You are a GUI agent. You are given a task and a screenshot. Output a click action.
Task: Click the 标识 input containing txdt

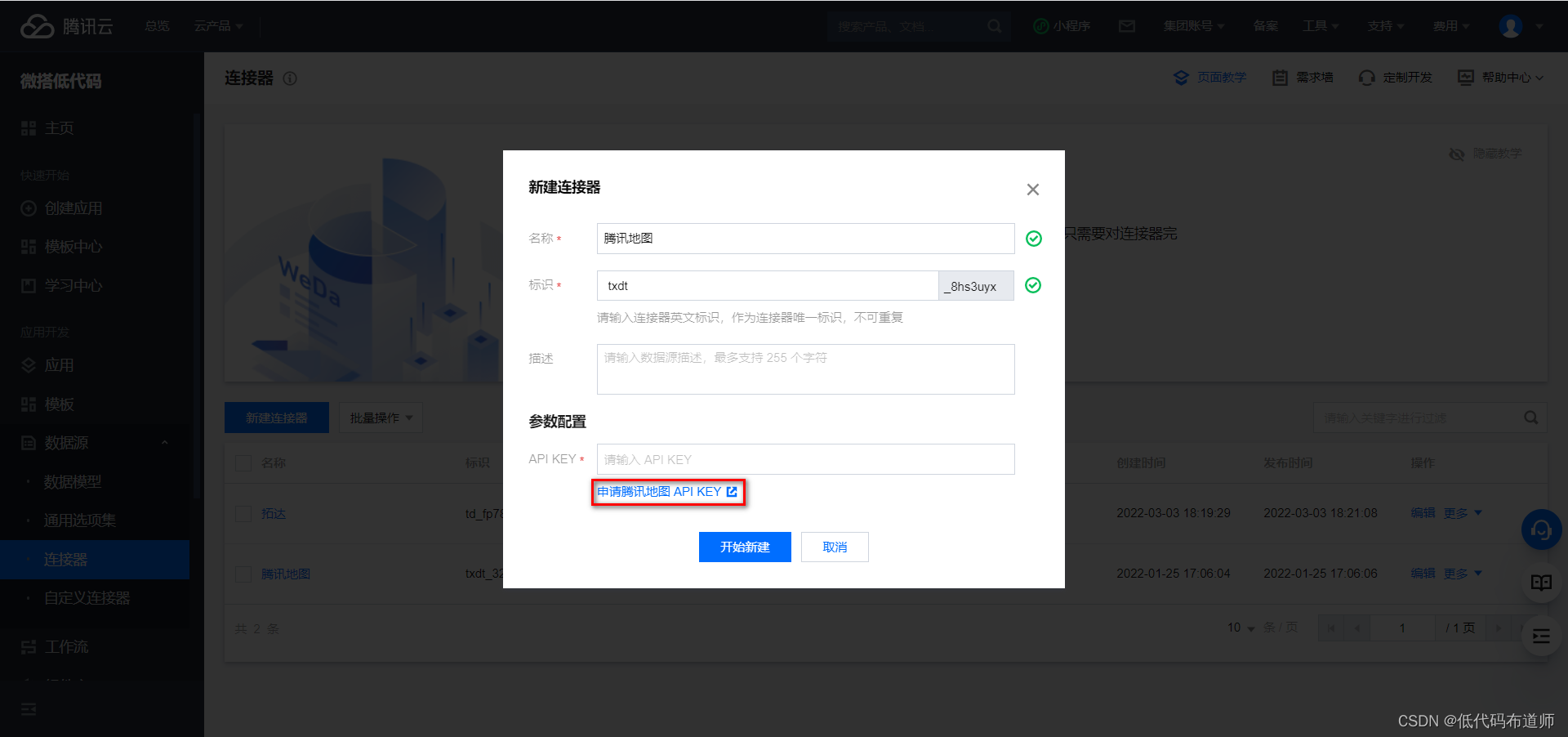pos(768,286)
